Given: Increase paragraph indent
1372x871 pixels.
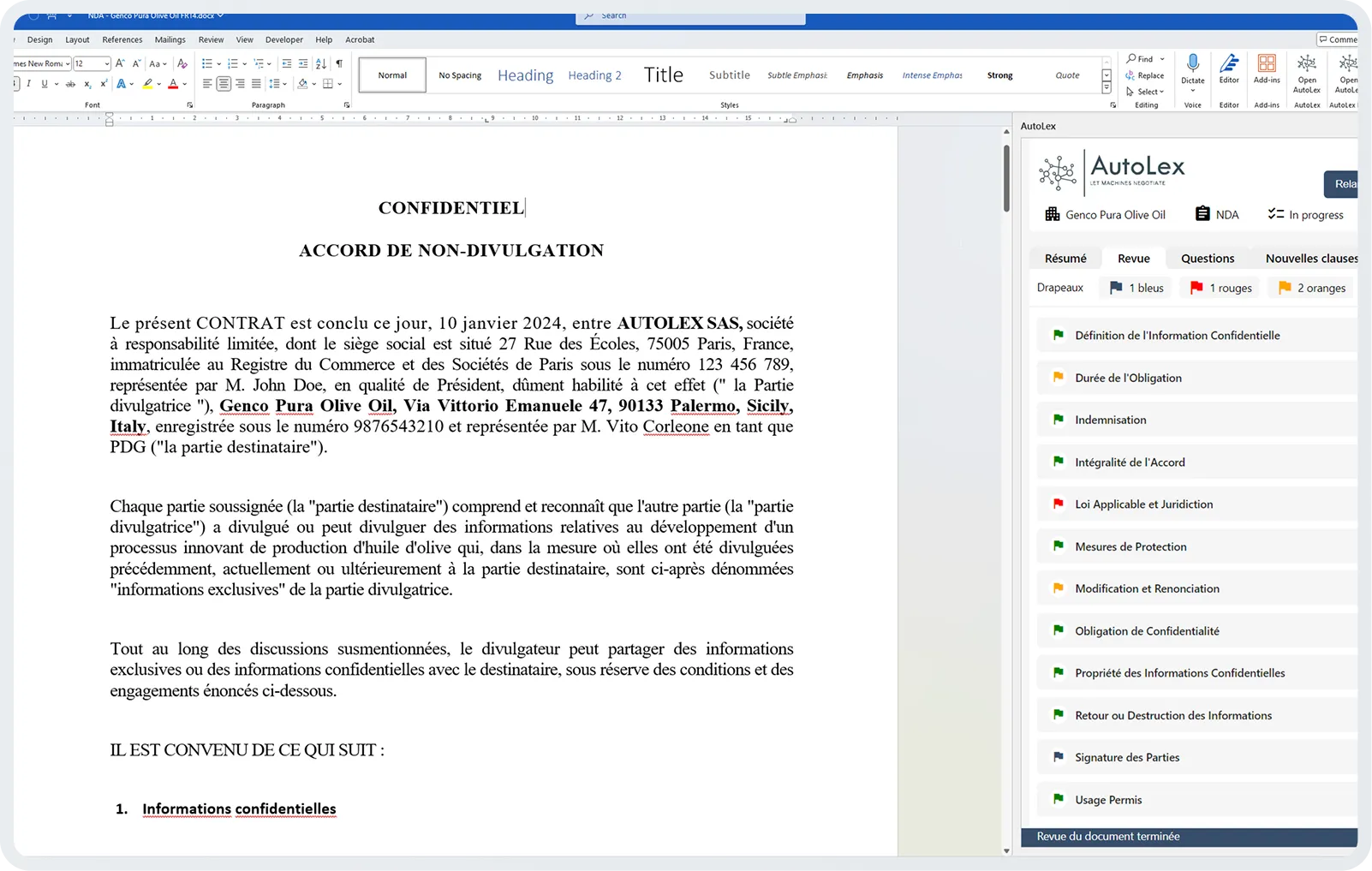Looking at the screenshot, I should coord(303,63).
